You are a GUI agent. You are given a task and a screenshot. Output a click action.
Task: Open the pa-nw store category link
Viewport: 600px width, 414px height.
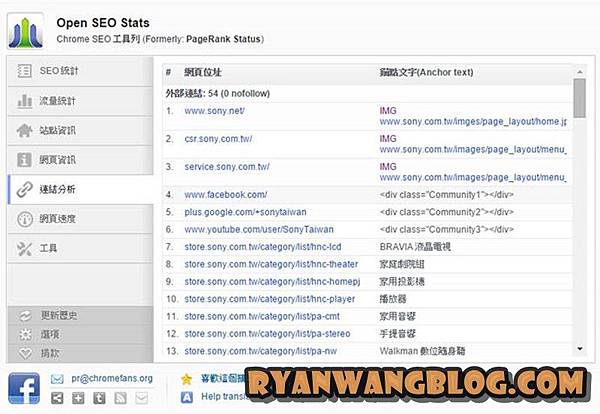coord(261,351)
